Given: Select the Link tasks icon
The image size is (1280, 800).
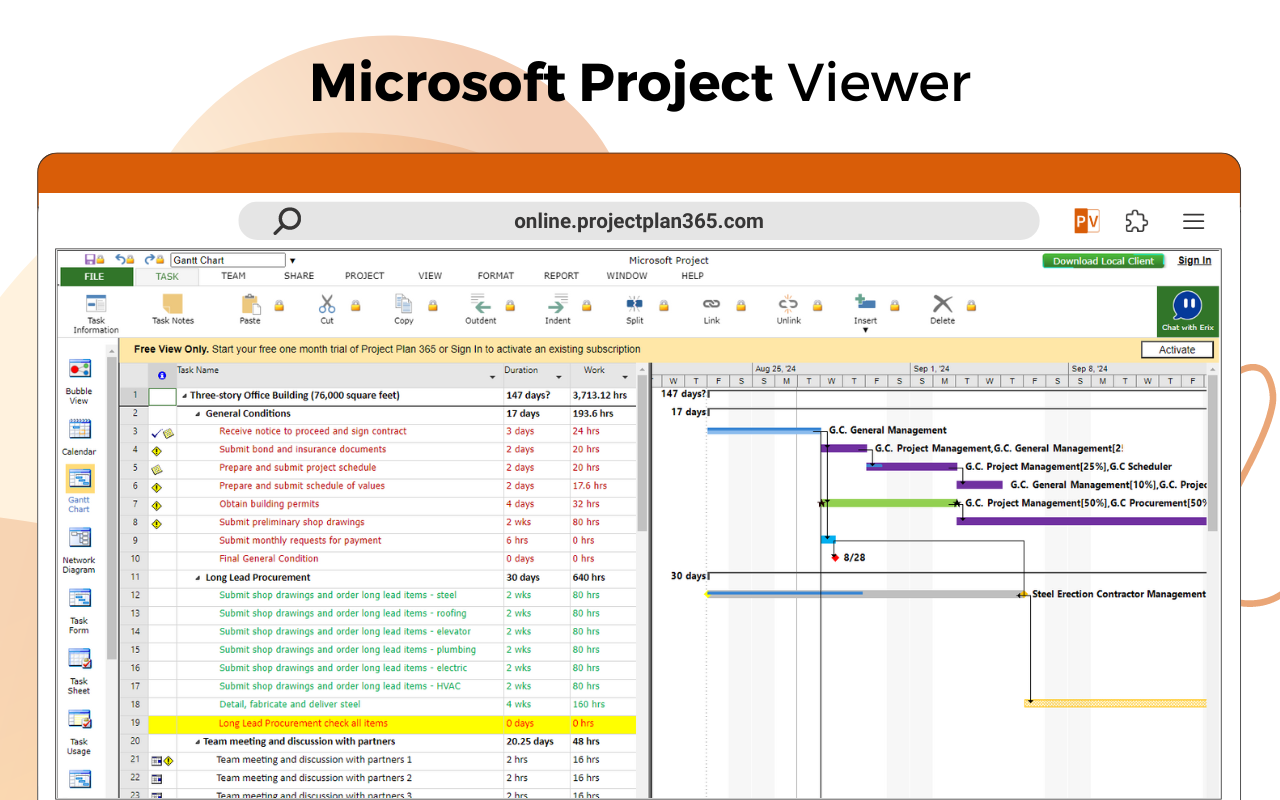Looking at the screenshot, I should click(x=711, y=305).
